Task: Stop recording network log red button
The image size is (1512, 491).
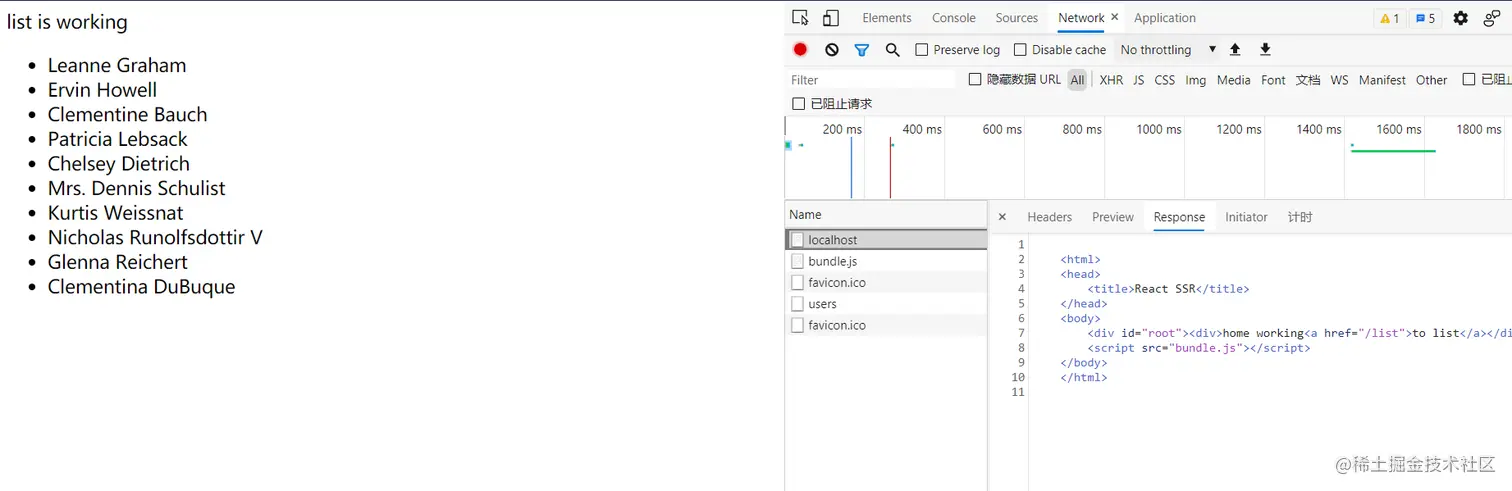Action: point(800,49)
